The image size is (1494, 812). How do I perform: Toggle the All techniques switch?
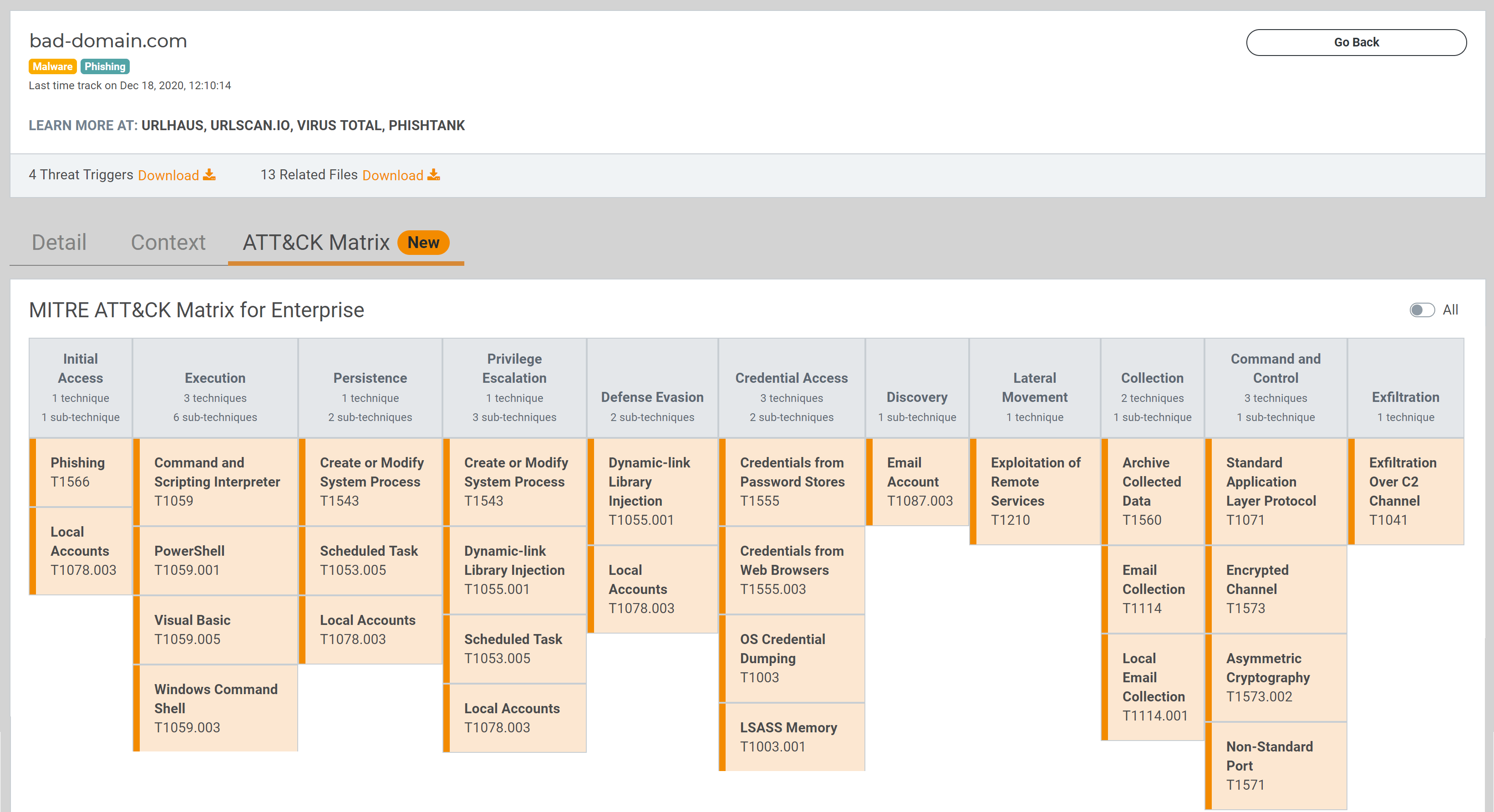pyautogui.click(x=1422, y=310)
